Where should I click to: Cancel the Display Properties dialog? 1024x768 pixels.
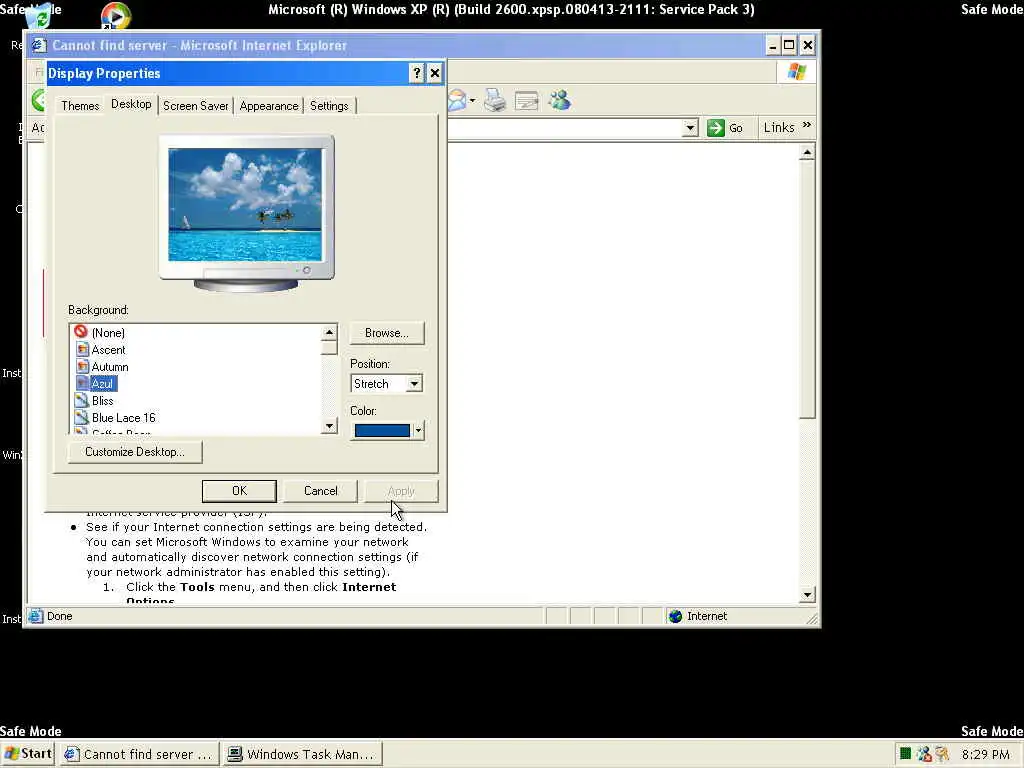321,491
